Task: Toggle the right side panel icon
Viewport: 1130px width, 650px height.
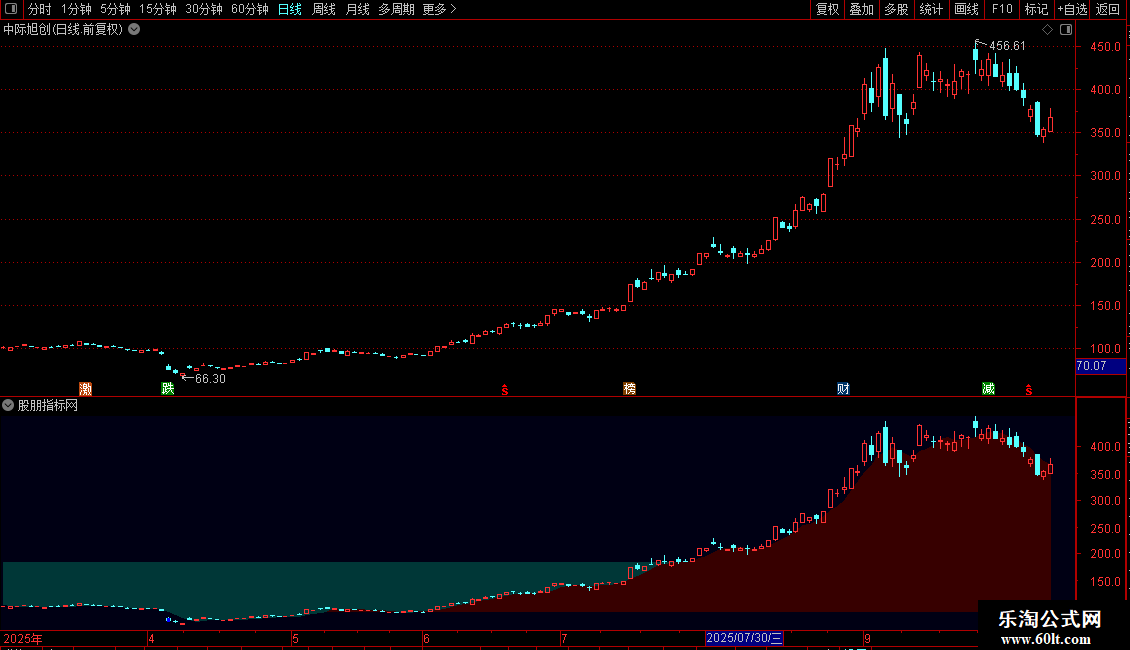Action: pos(1066,30)
